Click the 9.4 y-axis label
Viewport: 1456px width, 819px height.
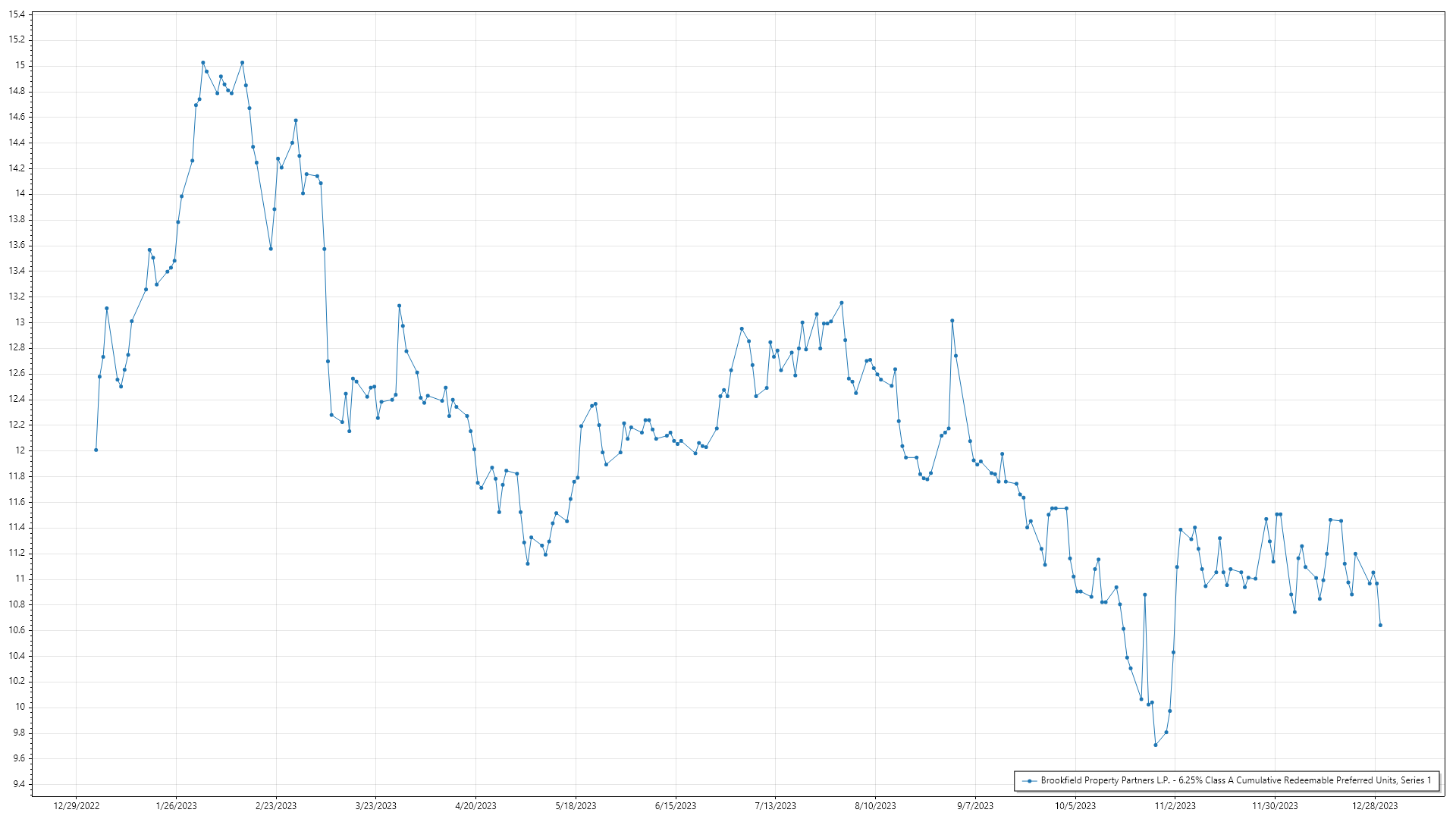pyautogui.click(x=18, y=783)
